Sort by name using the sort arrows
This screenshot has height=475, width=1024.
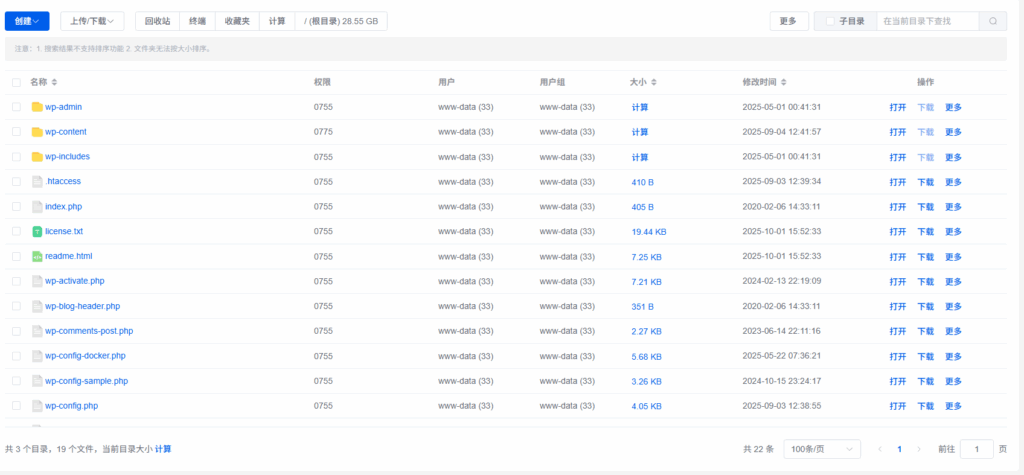(x=54, y=82)
